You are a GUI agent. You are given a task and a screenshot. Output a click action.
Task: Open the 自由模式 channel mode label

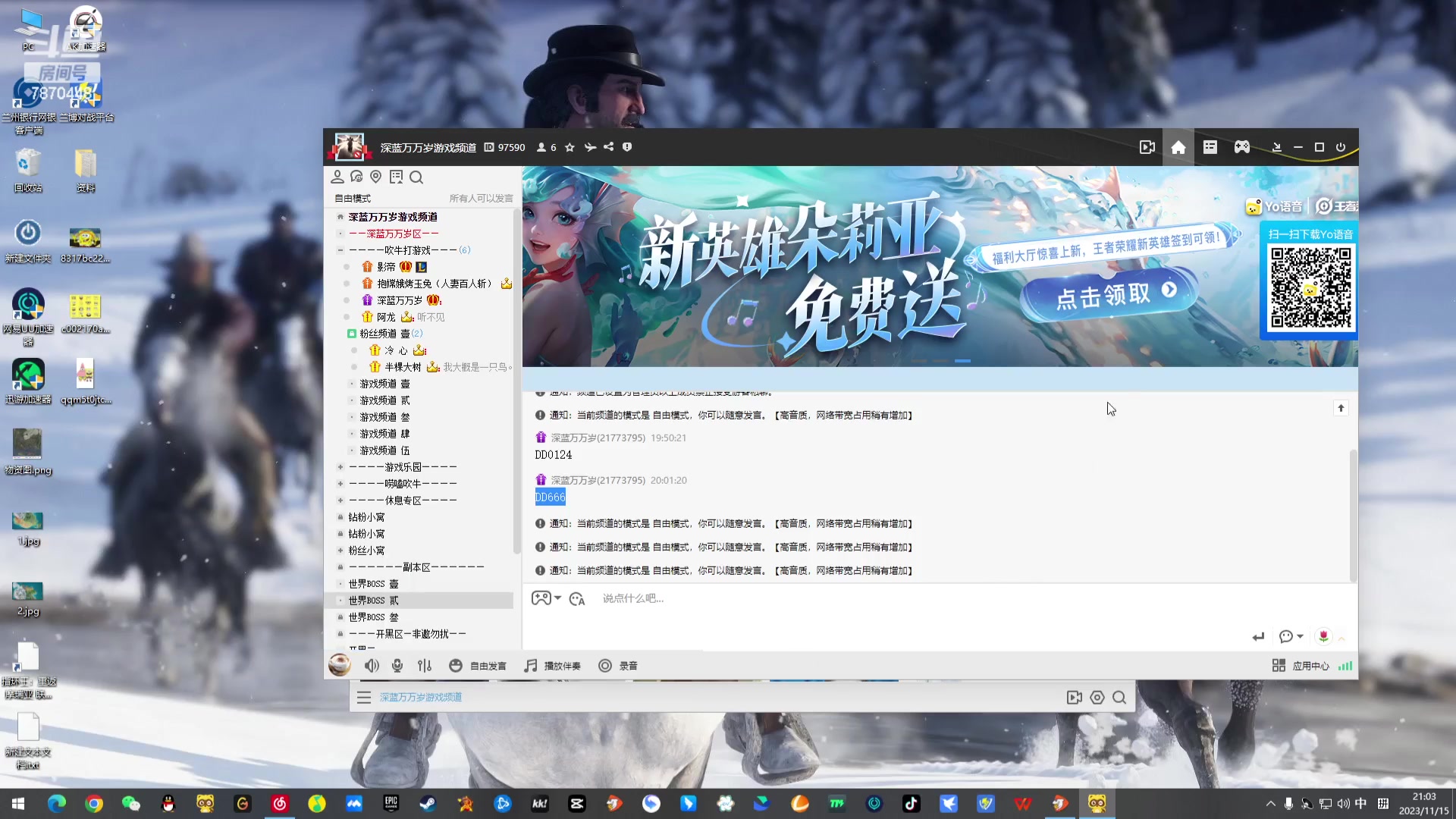pyautogui.click(x=353, y=199)
